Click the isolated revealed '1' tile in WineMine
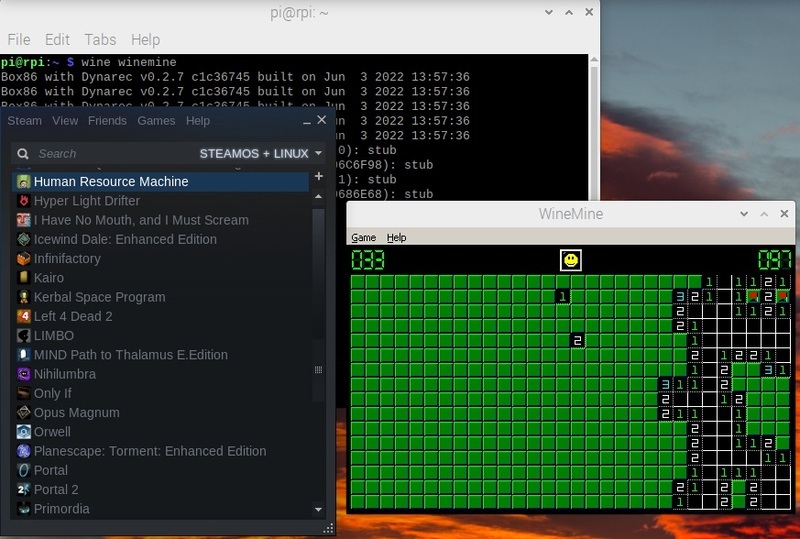The height and width of the screenshot is (539, 800). point(562,297)
